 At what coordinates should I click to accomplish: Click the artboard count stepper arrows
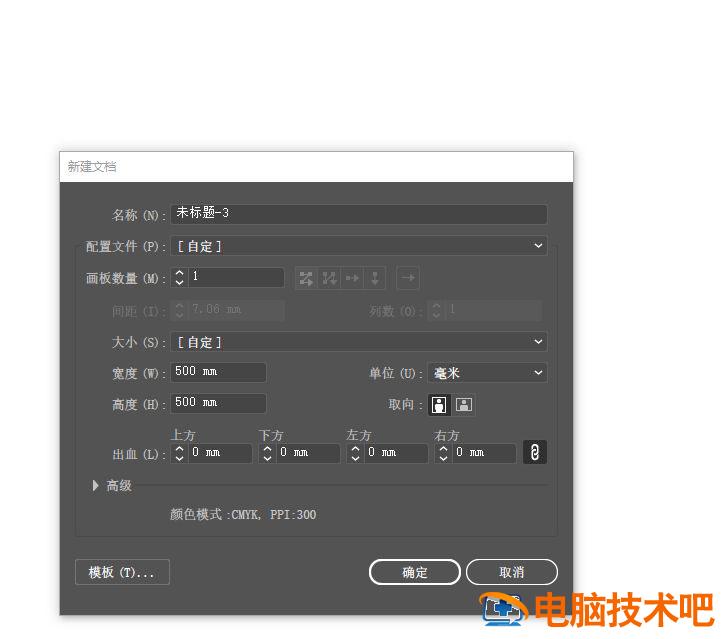coord(179,277)
